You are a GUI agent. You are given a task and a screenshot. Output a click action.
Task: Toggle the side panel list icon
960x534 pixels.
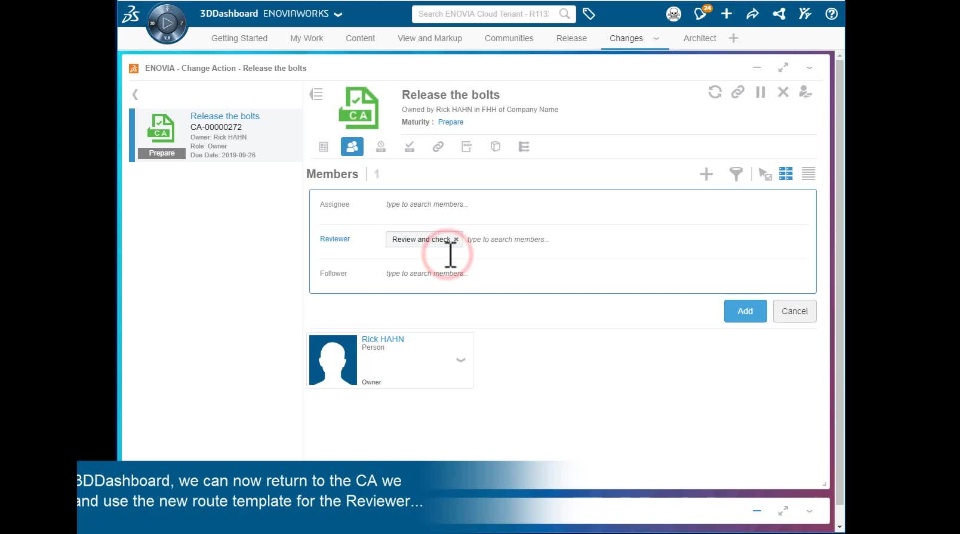tap(317, 94)
